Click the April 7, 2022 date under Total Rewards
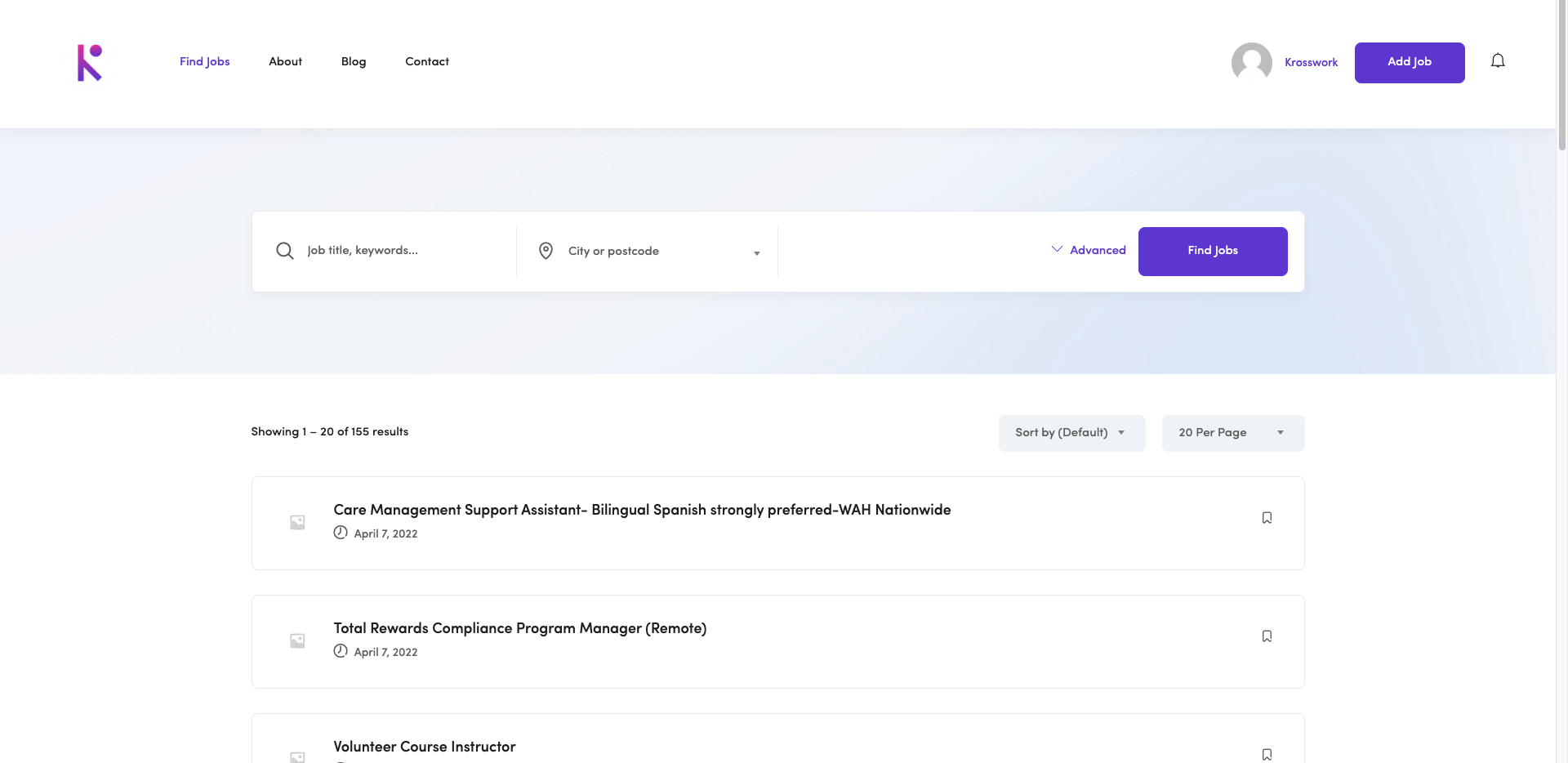Viewport: 1568px width, 763px height. [385, 653]
